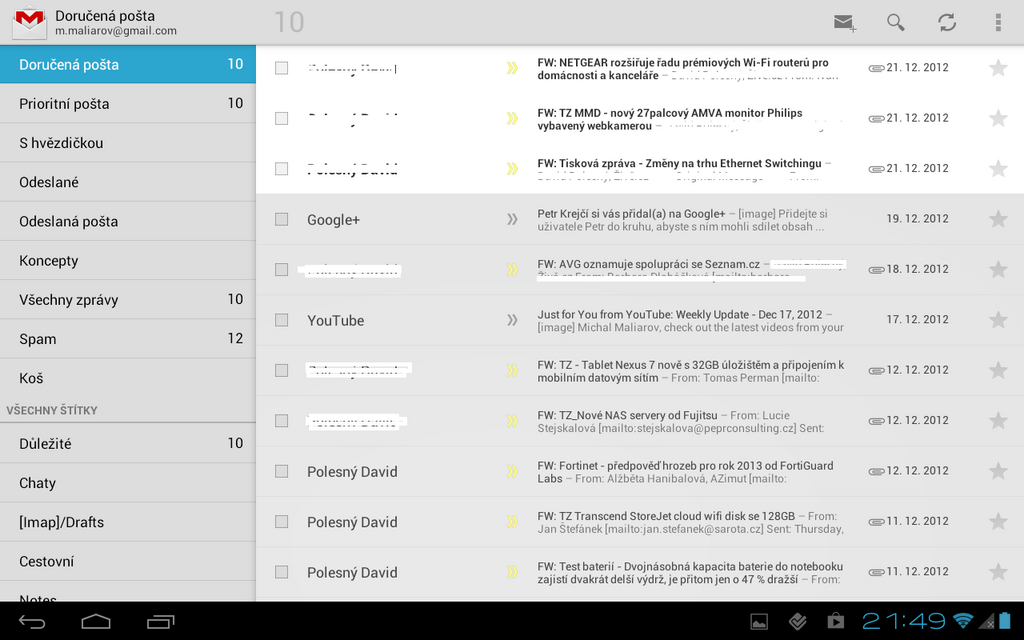This screenshot has width=1024, height=640.
Task: Check the Google+ email checkbox
Action: coord(281,219)
